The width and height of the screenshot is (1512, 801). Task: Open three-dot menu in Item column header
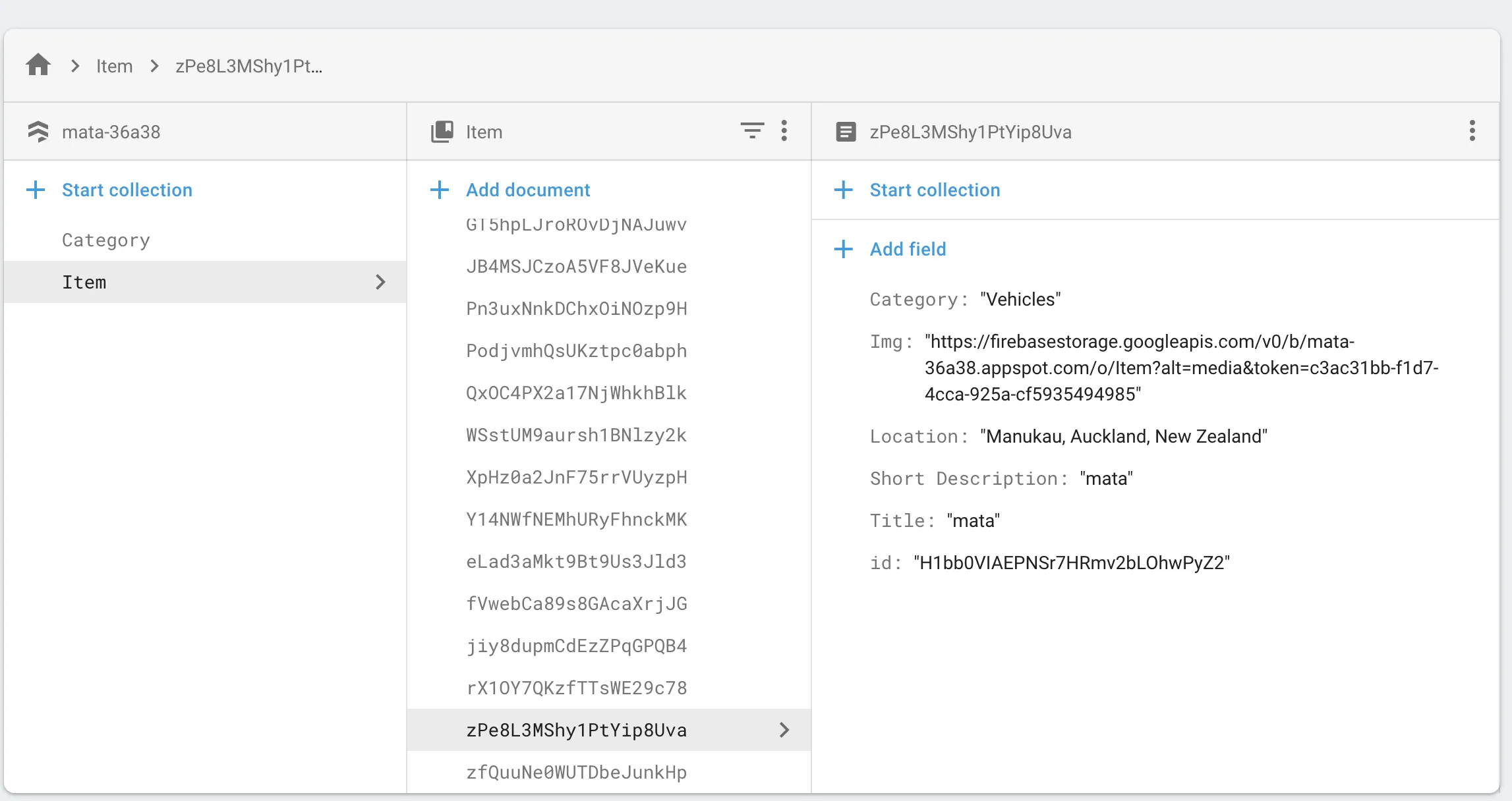click(784, 130)
